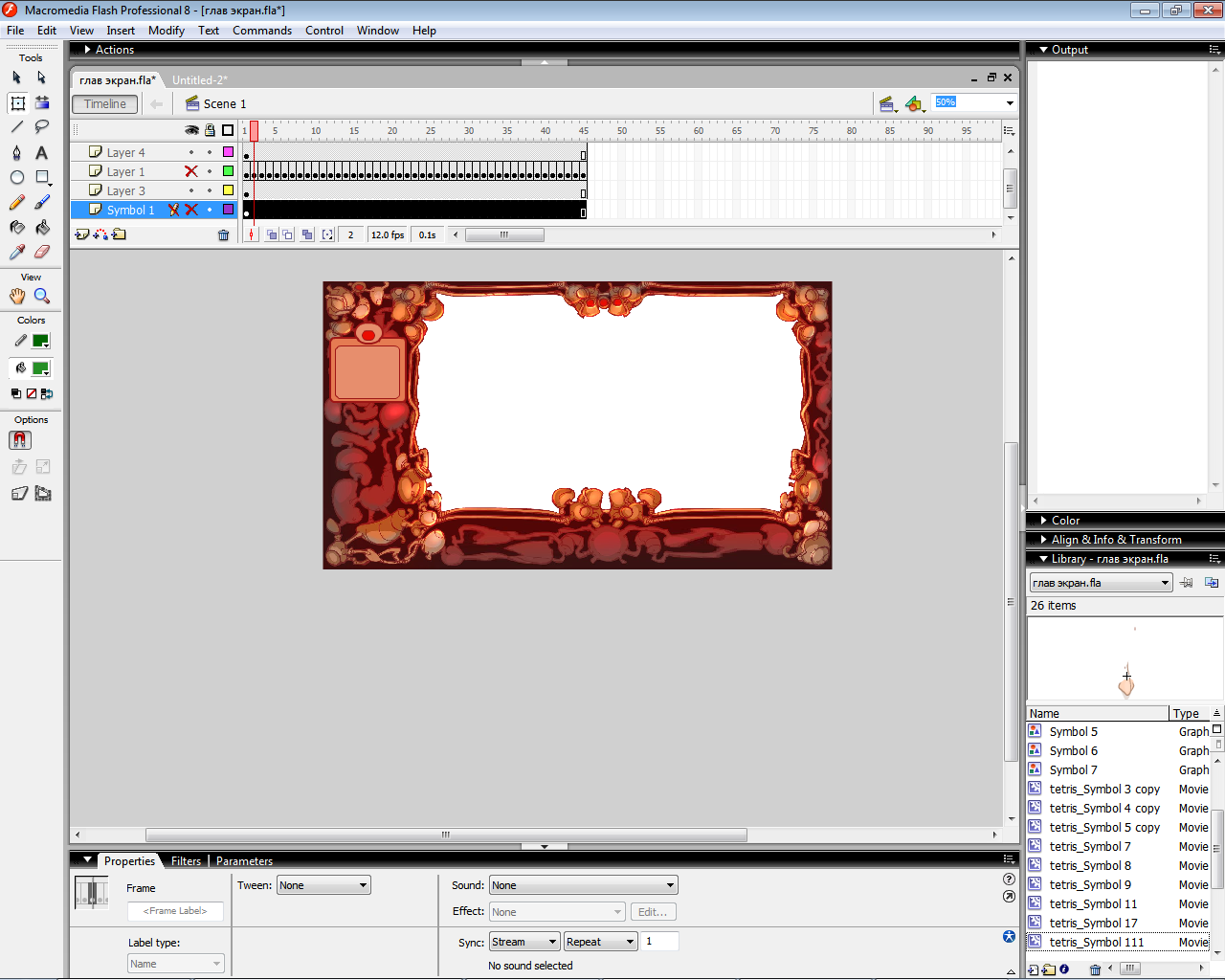The image size is (1225, 980).
Task: Select the Text tool
Action: [41, 153]
